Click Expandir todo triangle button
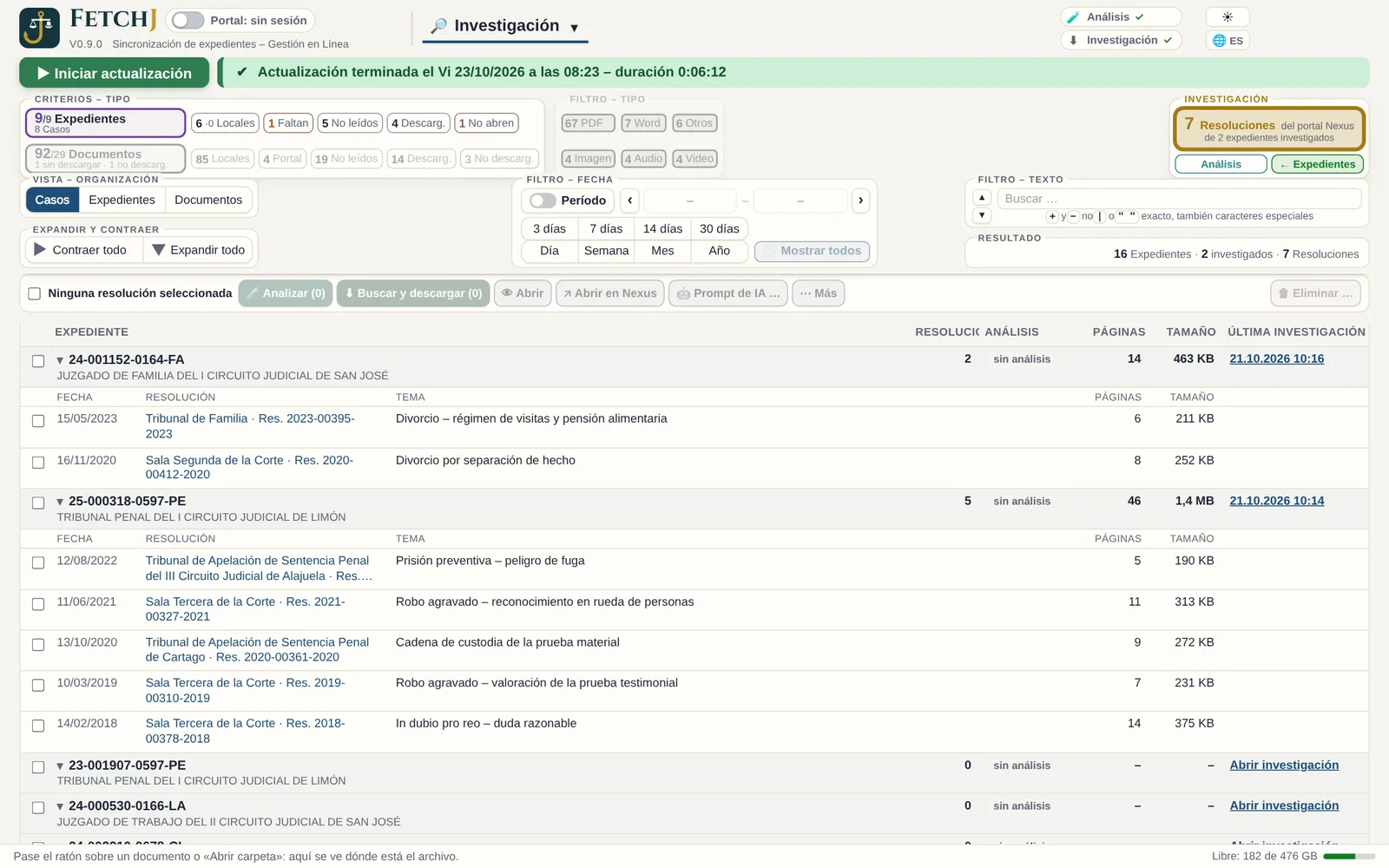Screen dimensions: 1389x868 [x=200, y=250]
